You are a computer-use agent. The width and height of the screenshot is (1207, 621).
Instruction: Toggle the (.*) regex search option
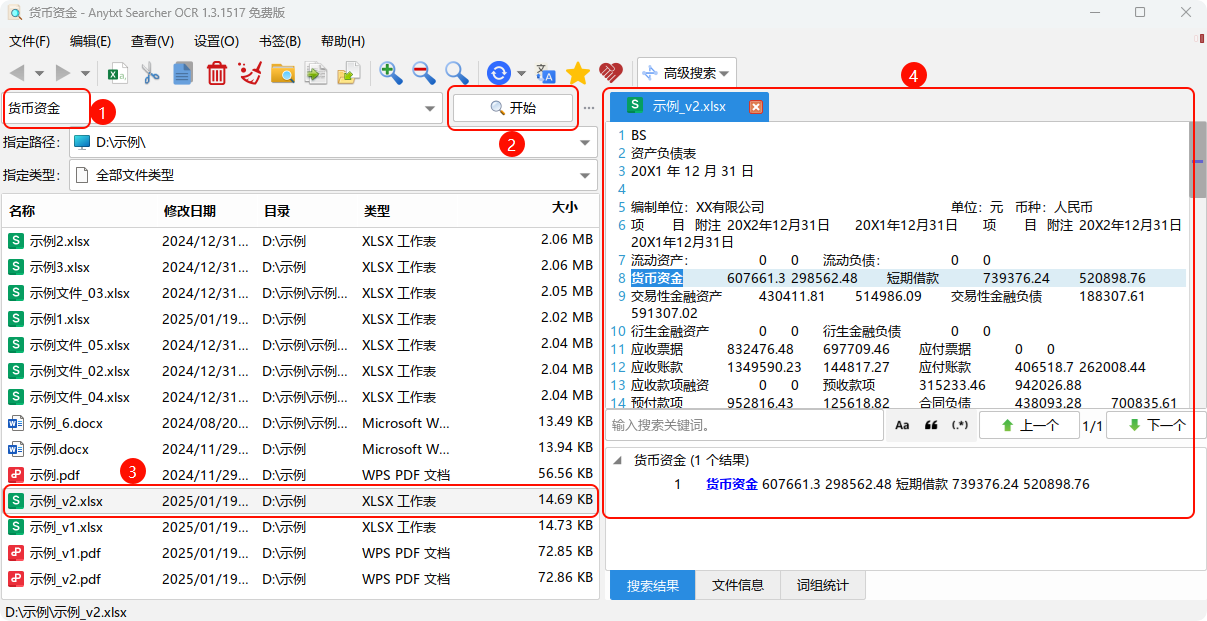click(x=960, y=425)
